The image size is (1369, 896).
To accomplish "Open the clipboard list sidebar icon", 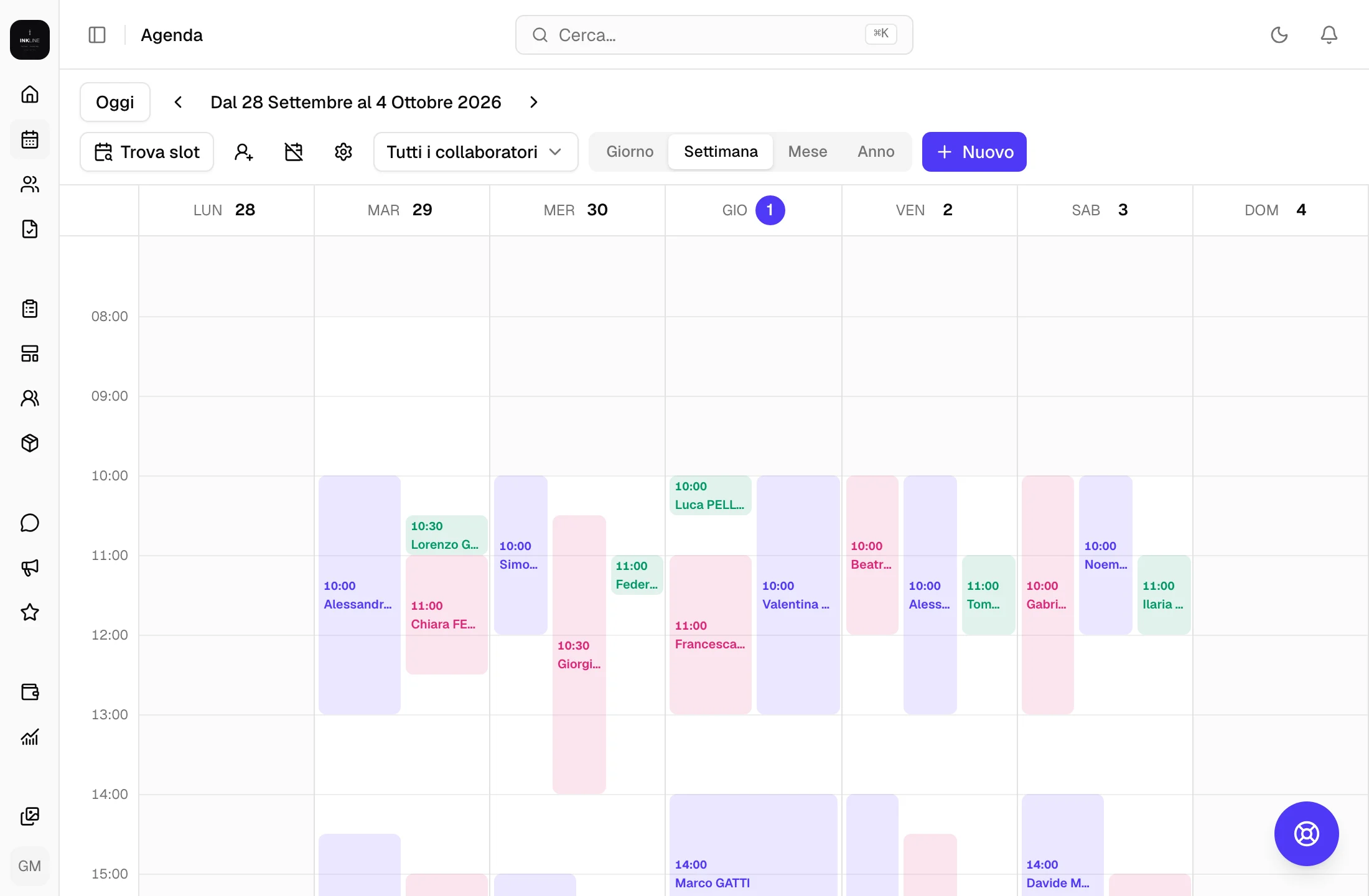I will pyautogui.click(x=30, y=309).
